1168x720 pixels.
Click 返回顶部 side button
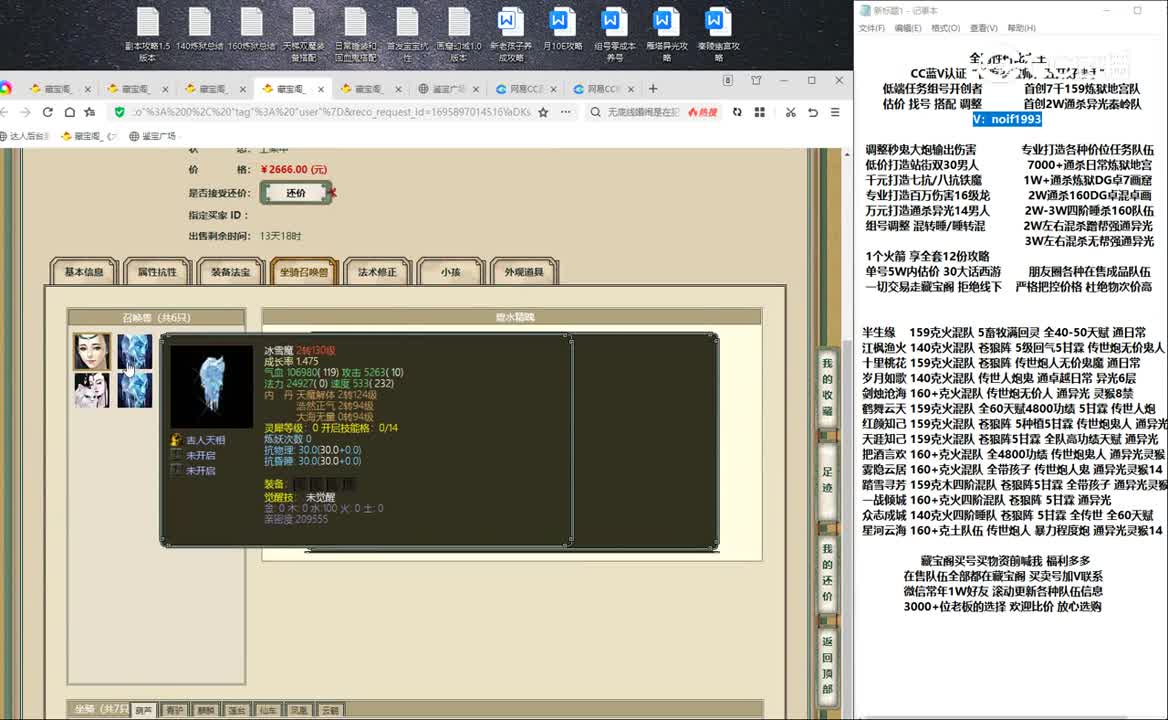(827, 664)
